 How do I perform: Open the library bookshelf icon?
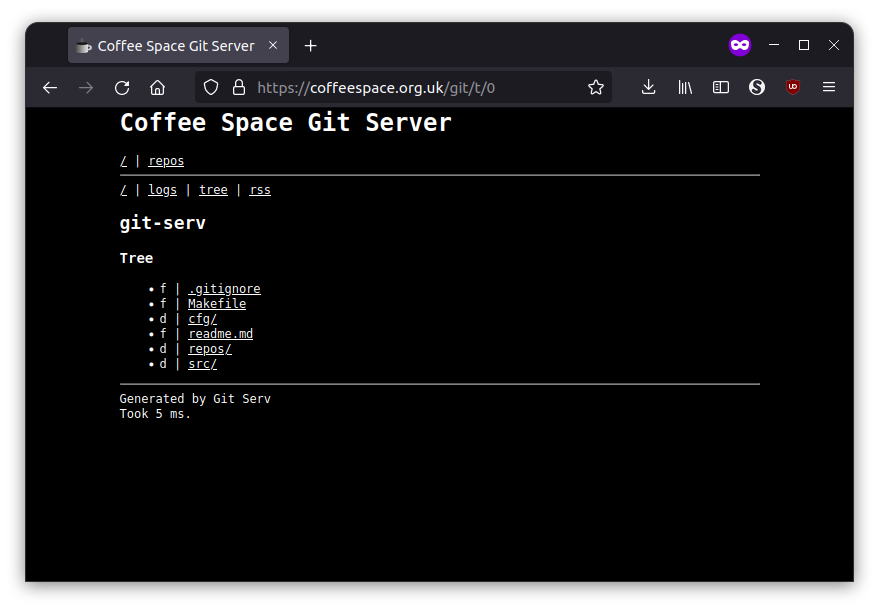pyautogui.click(x=685, y=87)
